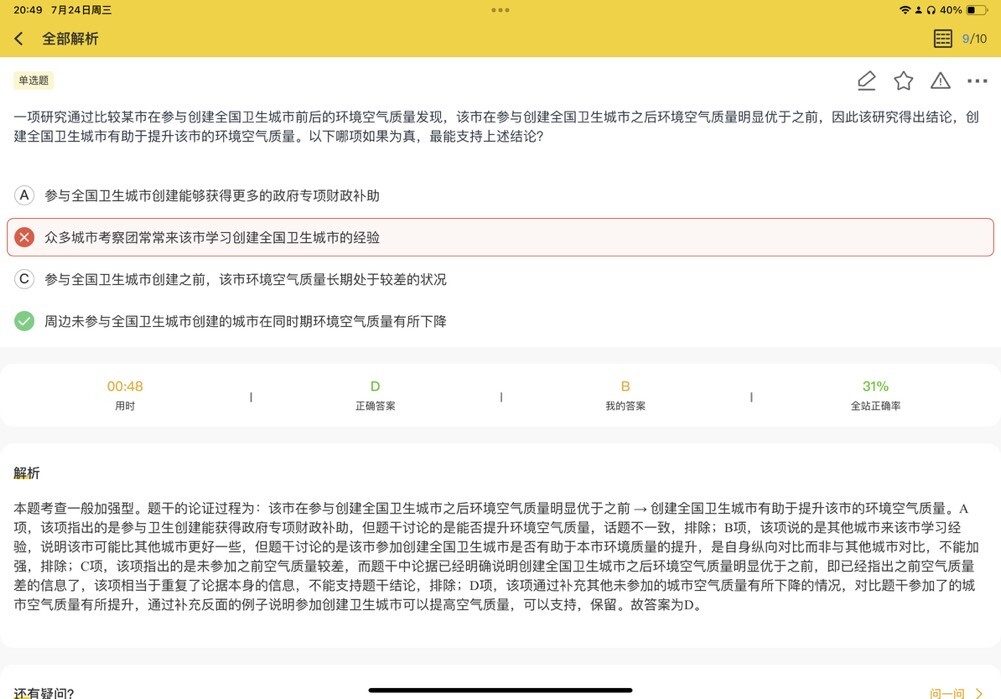Tap the 9/10 question counter
Viewport: 1001px width, 699px height.
[974, 39]
